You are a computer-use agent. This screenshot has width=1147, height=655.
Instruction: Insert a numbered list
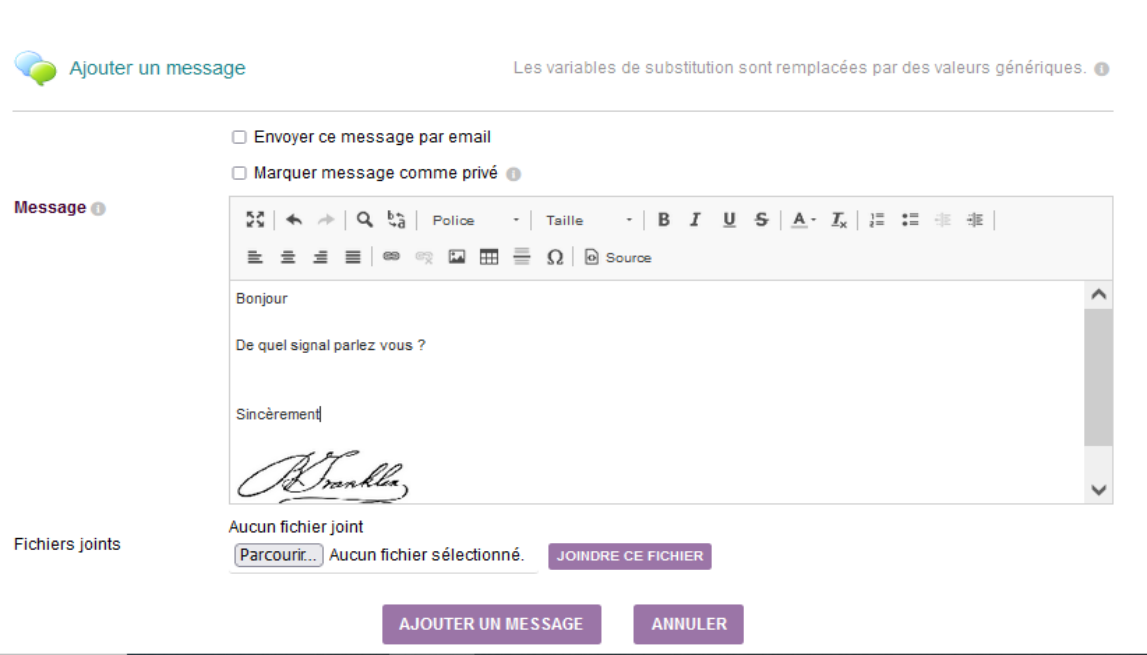876,220
